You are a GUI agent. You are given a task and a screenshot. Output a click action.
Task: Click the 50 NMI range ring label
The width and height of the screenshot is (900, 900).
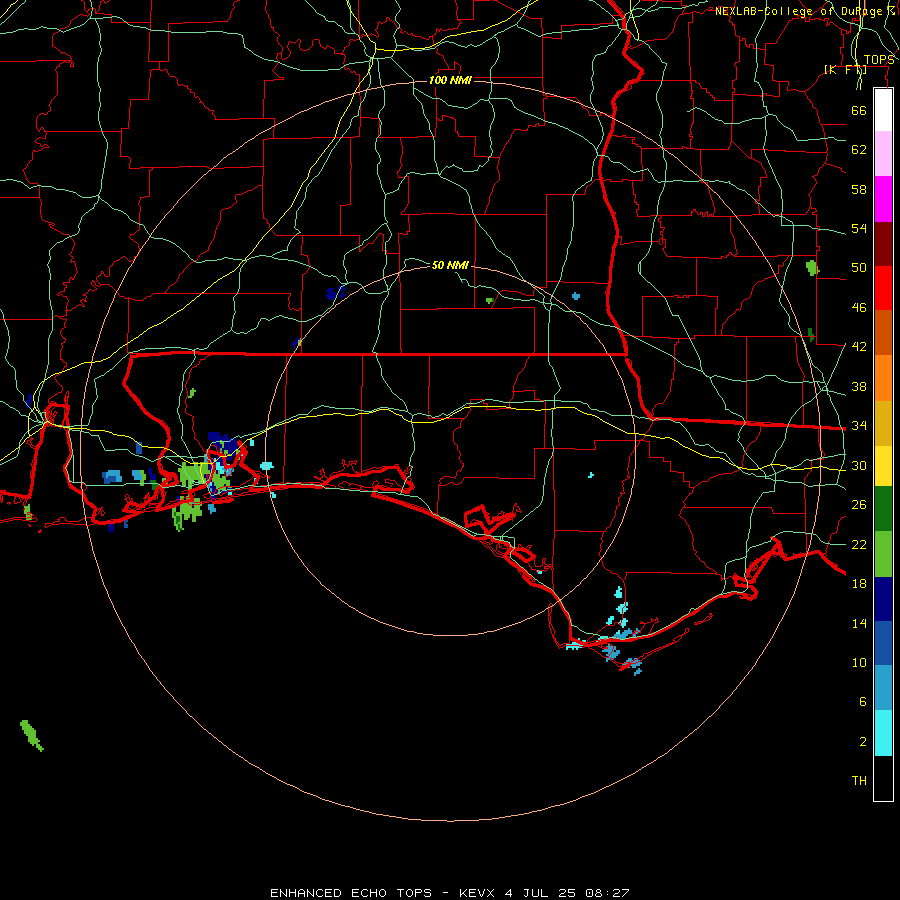point(450,265)
